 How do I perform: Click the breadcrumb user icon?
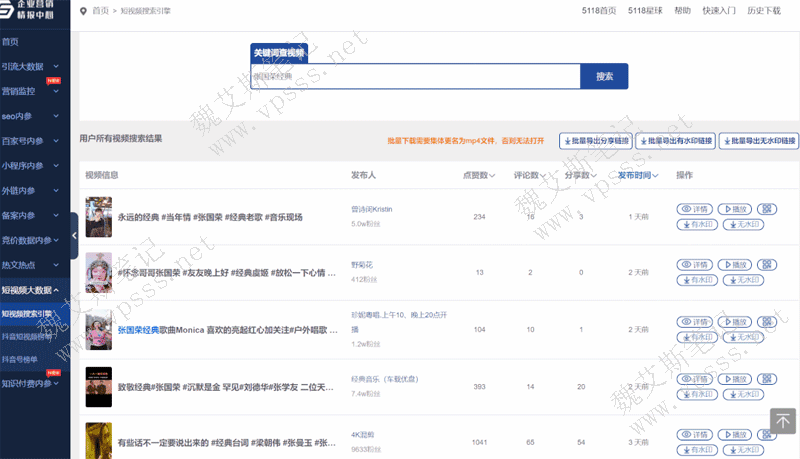(x=82, y=11)
